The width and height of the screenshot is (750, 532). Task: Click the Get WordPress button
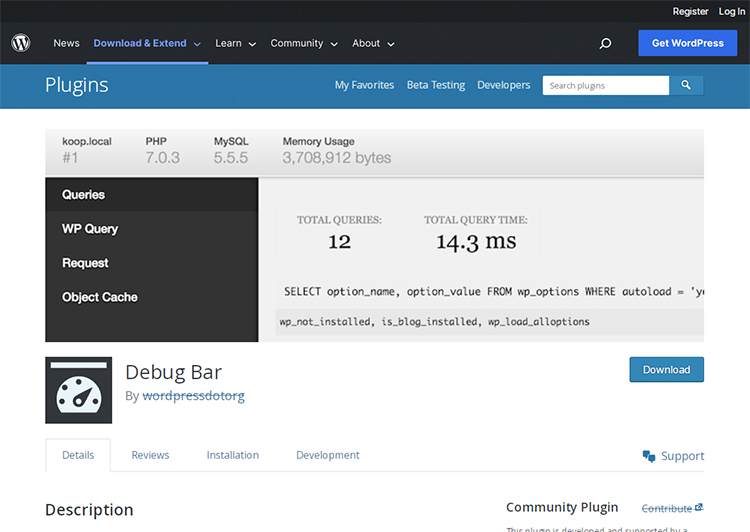pos(687,43)
